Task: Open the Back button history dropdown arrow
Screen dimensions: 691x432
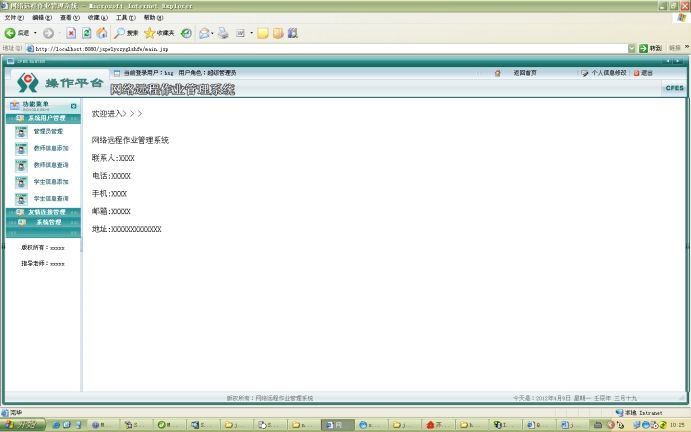Action: coord(35,33)
